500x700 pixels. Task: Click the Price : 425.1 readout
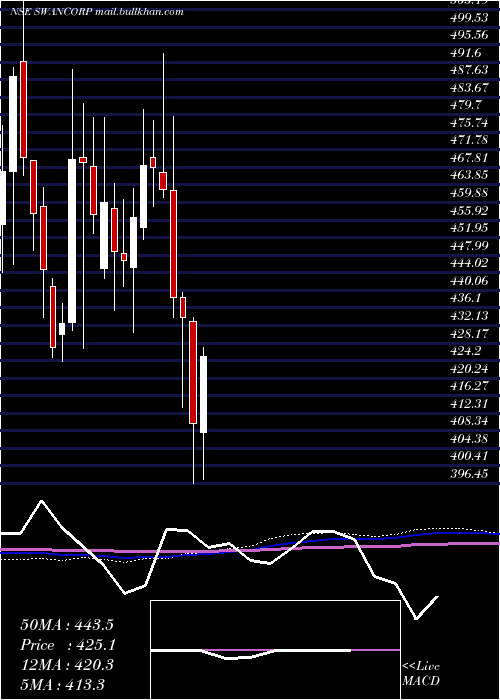pos(68,645)
